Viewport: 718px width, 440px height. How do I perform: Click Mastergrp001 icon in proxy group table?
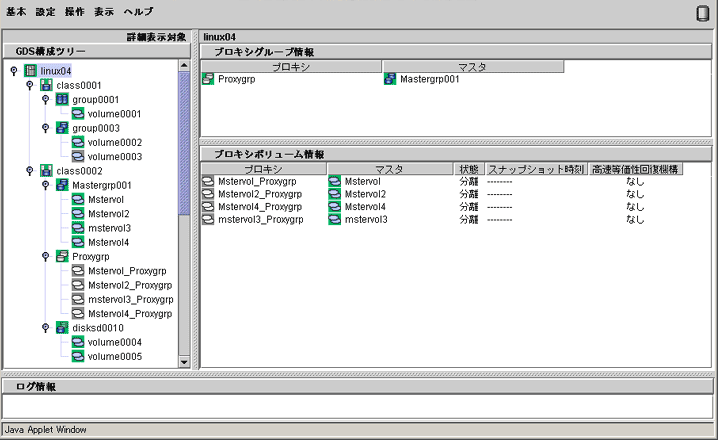click(x=390, y=79)
